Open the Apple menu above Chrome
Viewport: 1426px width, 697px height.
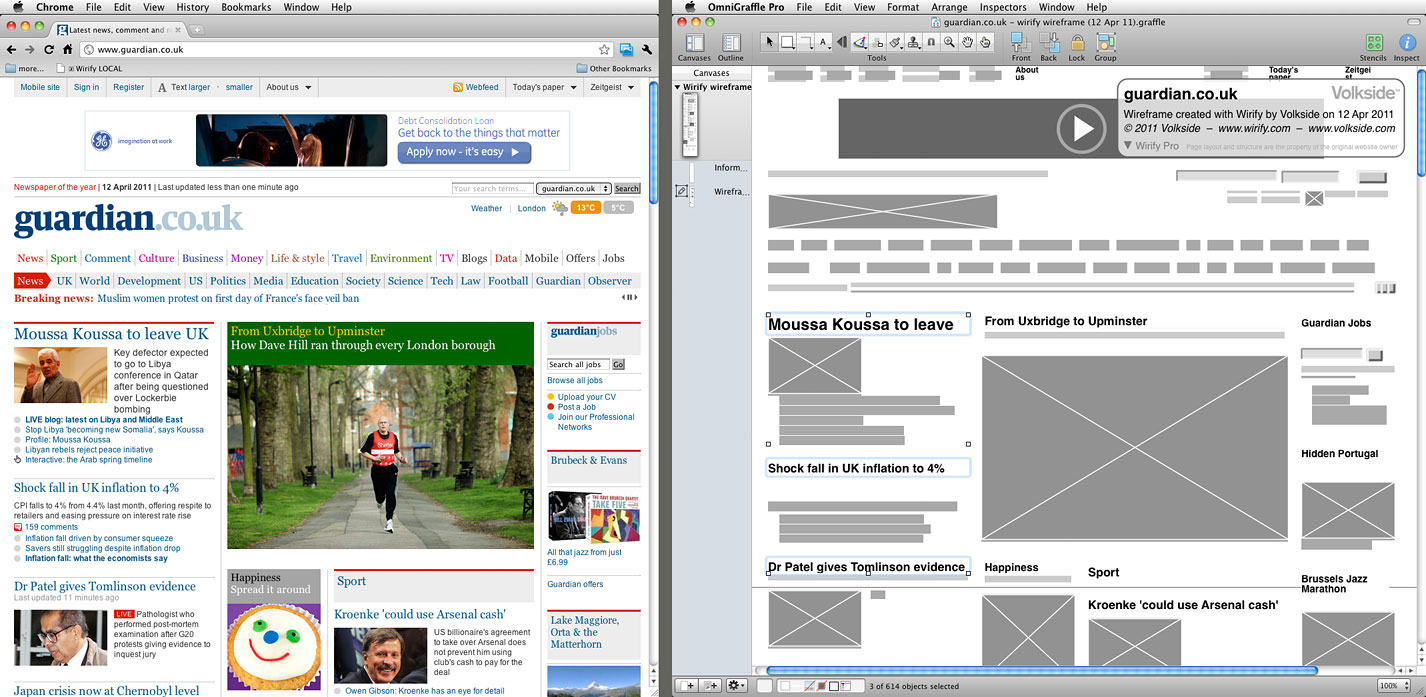[16, 7]
